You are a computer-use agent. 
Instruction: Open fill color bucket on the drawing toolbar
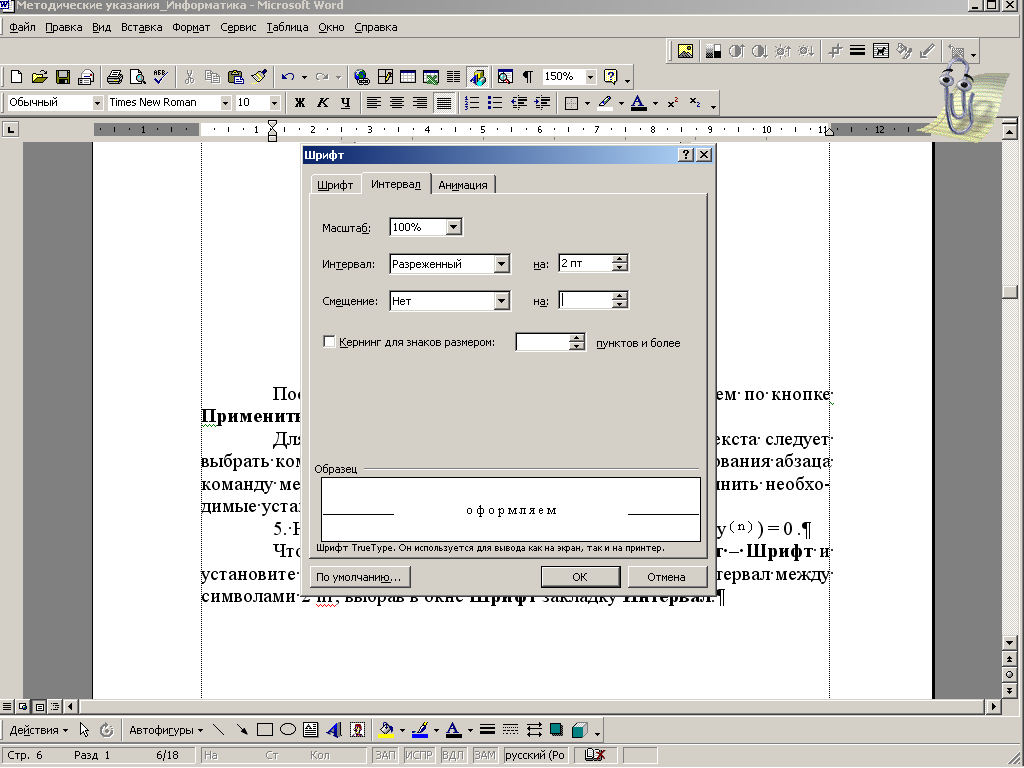386,730
